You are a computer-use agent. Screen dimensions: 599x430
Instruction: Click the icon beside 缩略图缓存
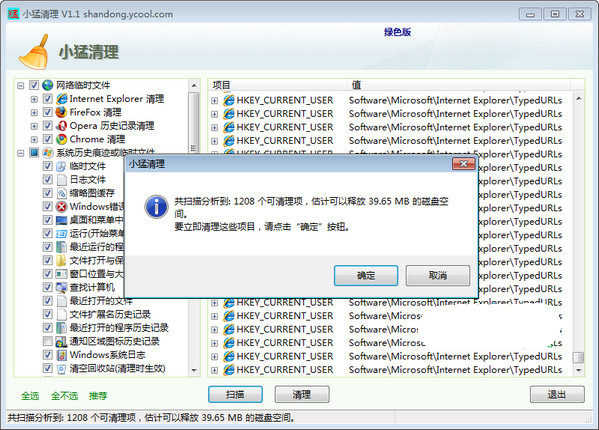(x=61, y=193)
